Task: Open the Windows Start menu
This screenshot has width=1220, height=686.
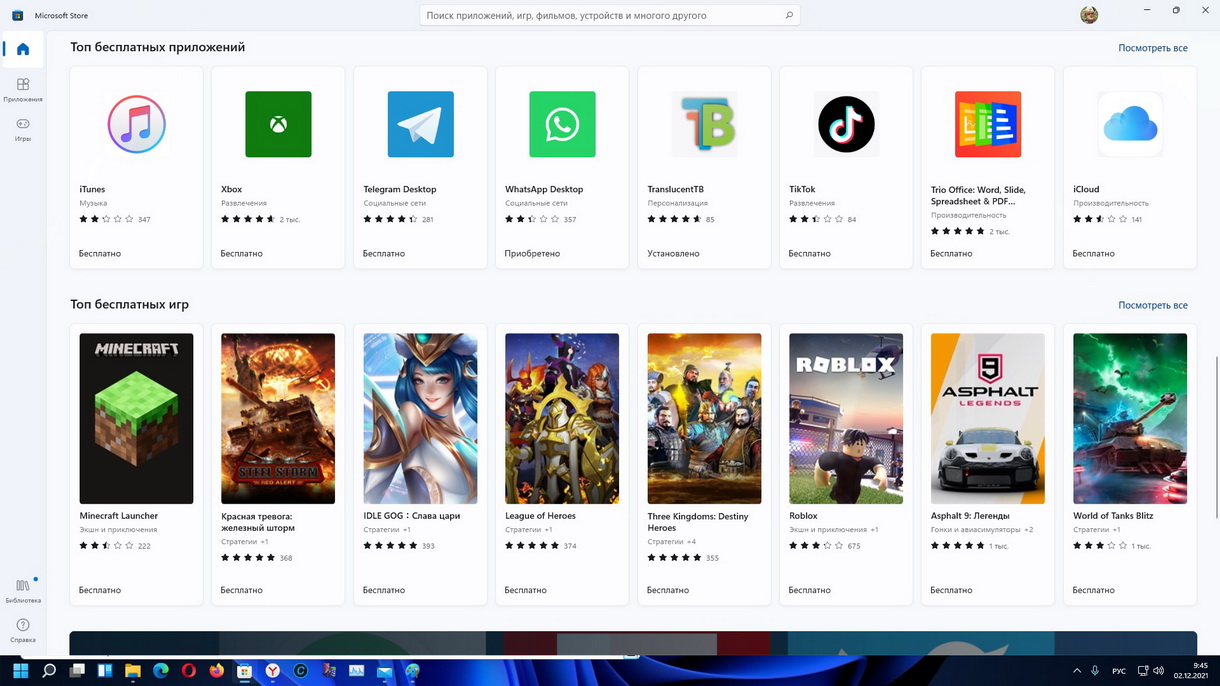Action: (x=20, y=671)
